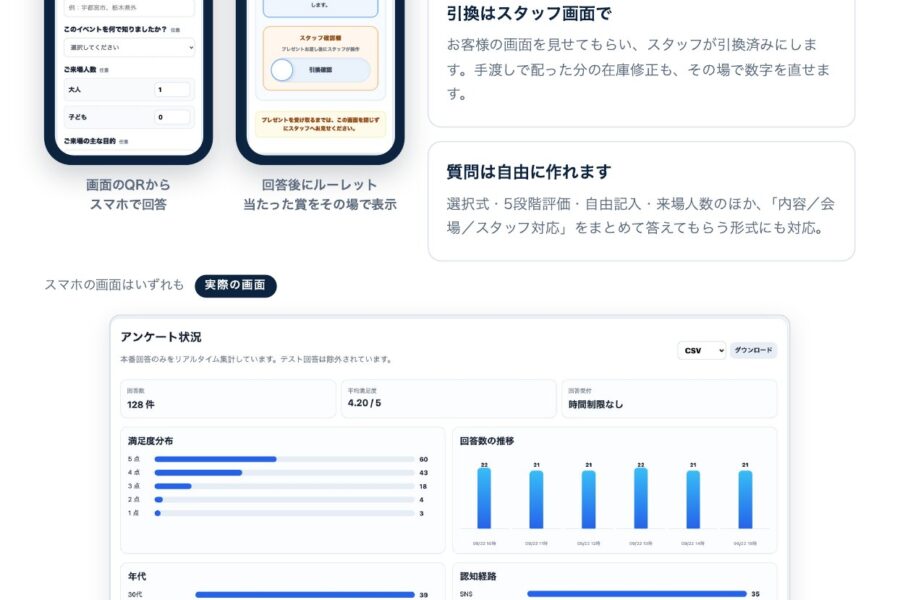Click the caption 回答後にルーレット

click(320, 185)
